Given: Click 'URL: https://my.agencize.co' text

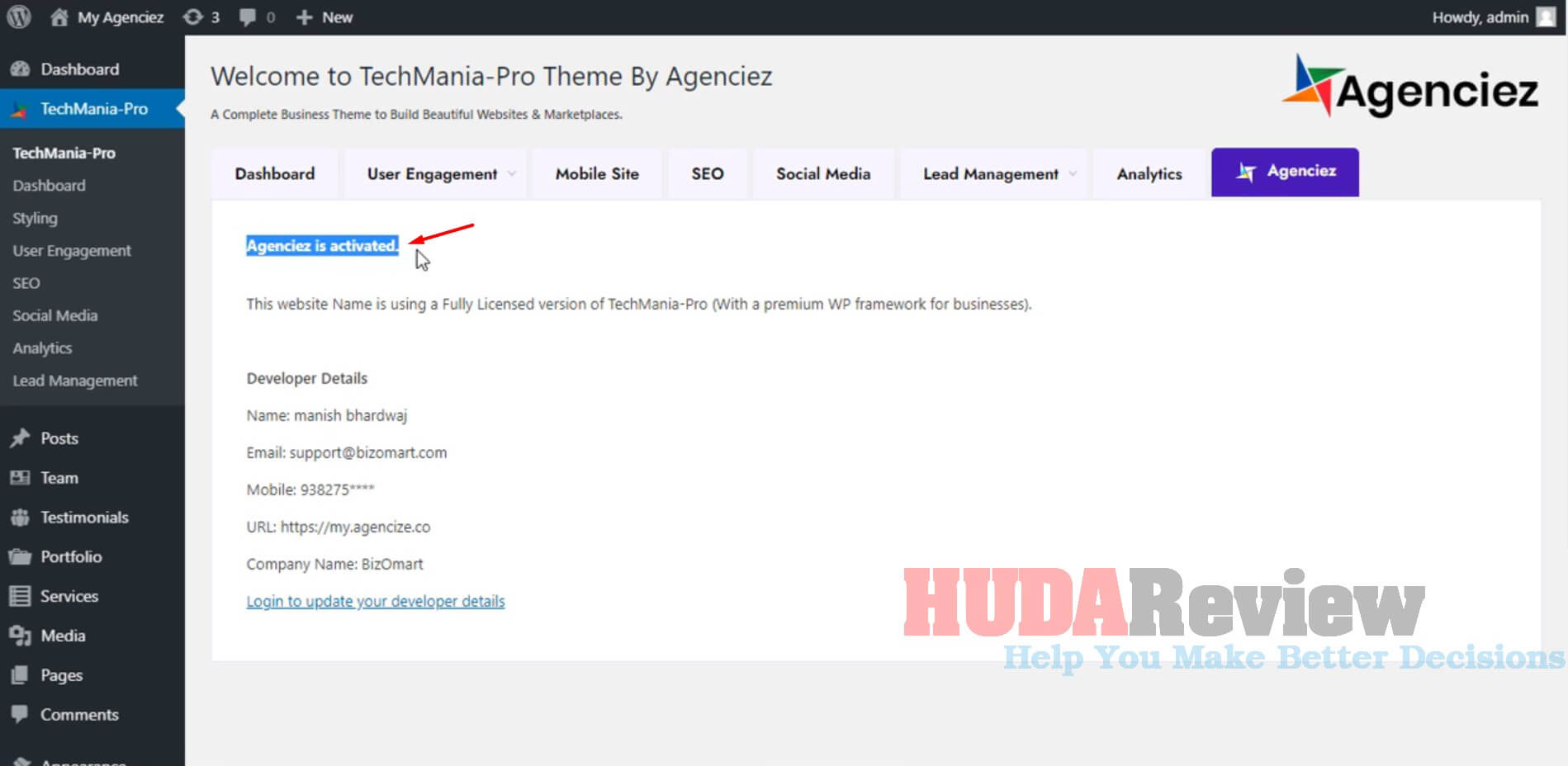Looking at the screenshot, I should click(x=339, y=527).
